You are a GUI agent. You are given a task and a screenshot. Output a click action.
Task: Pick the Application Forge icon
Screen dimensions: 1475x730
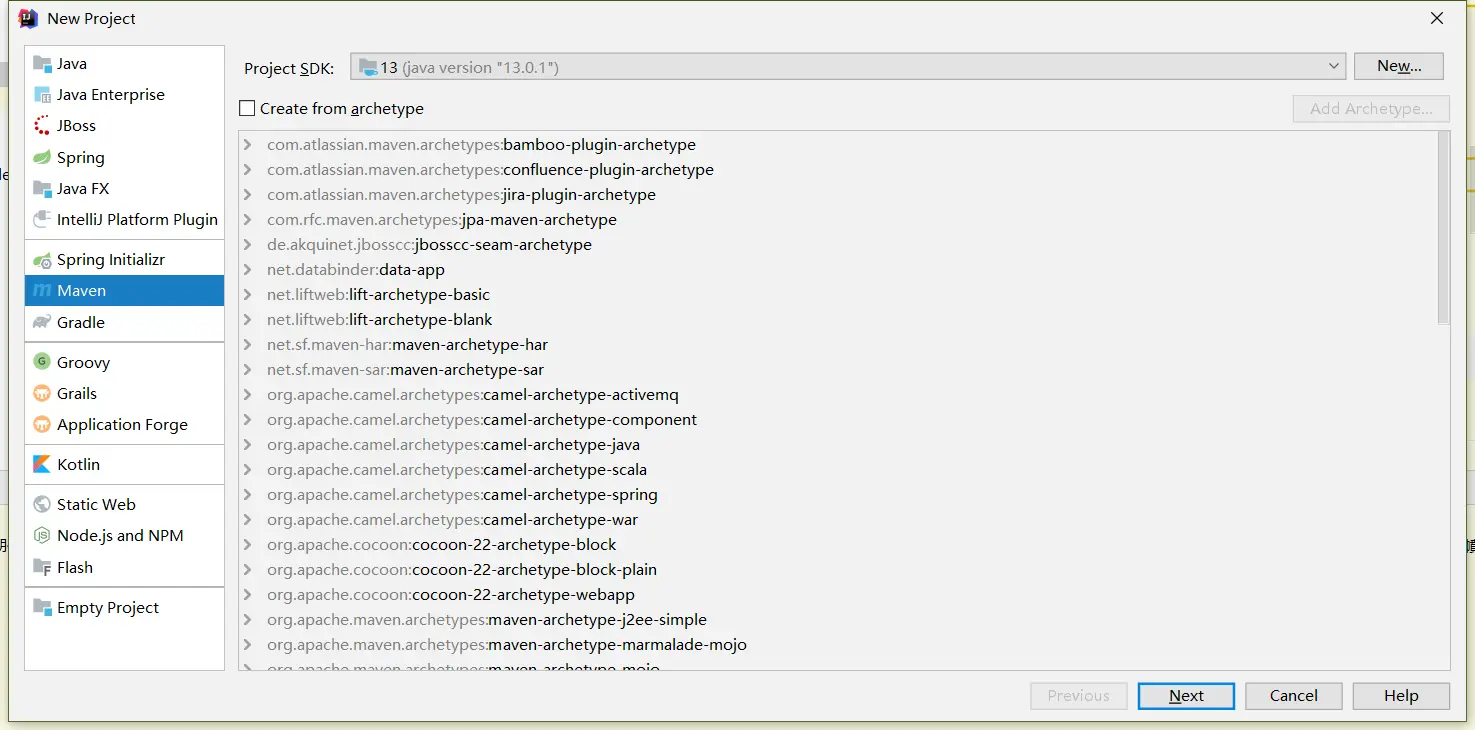pyautogui.click(x=42, y=425)
